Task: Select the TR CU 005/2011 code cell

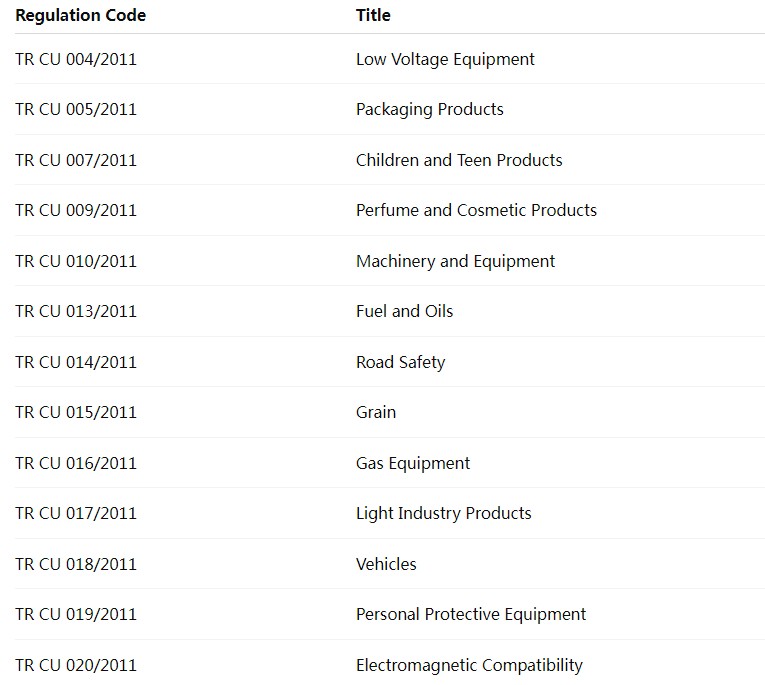Action: (x=76, y=109)
